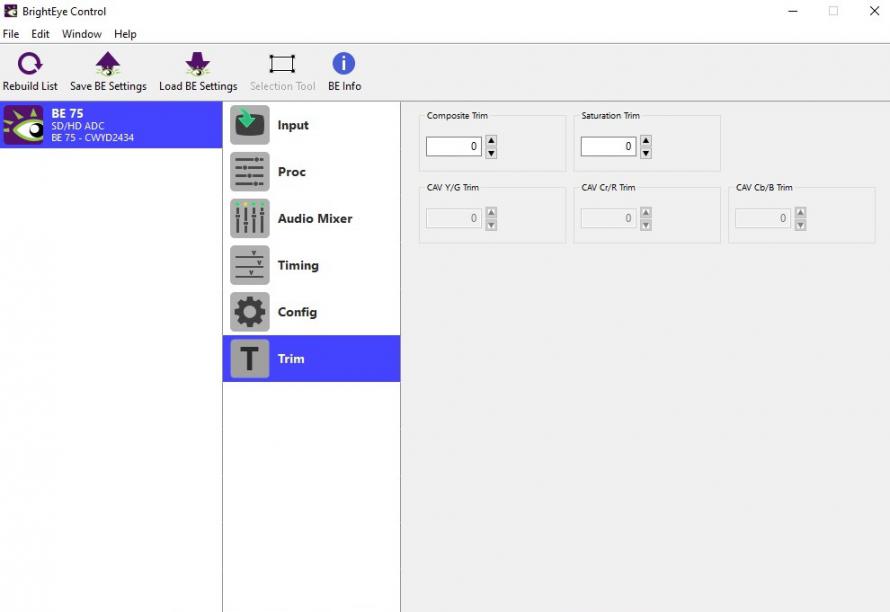Screen dimensions: 890x612
Task: Switch to the Proc tab label
Action: point(292,171)
